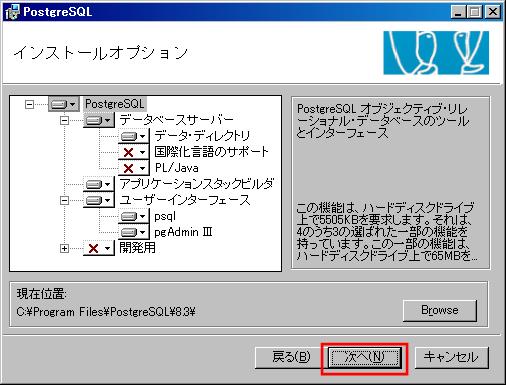Collapse the データベースサーバー tree branch
Viewport: 506px width, 385px height.
coord(64,120)
